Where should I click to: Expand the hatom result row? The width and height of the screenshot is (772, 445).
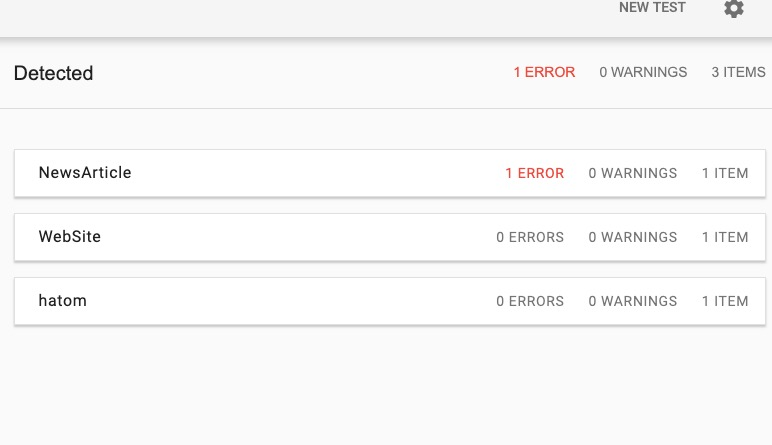[389, 301]
